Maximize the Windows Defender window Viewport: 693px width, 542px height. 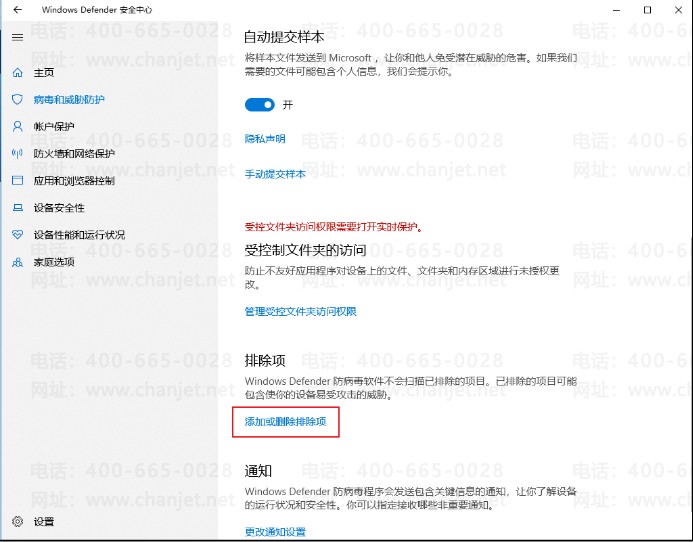tap(647, 10)
